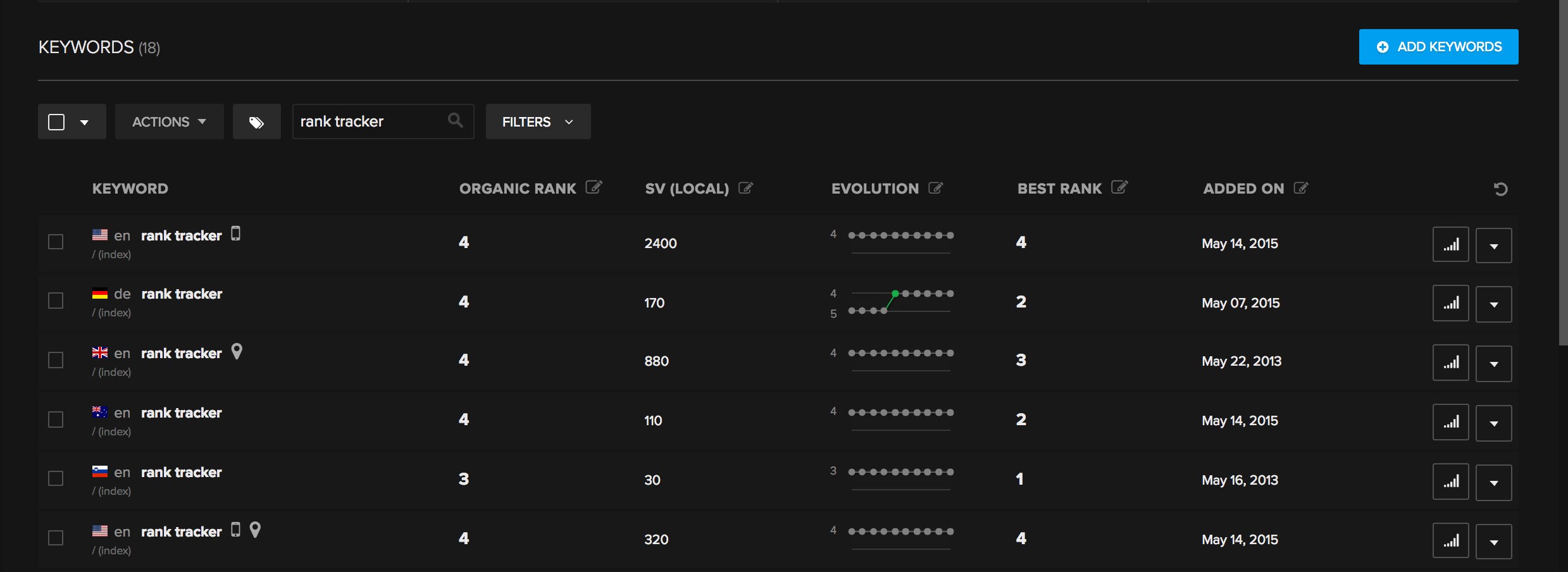Viewport: 1568px width, 572px height.
Task: Open the Australian rank tracker keyword link
Action: point(181,413)
